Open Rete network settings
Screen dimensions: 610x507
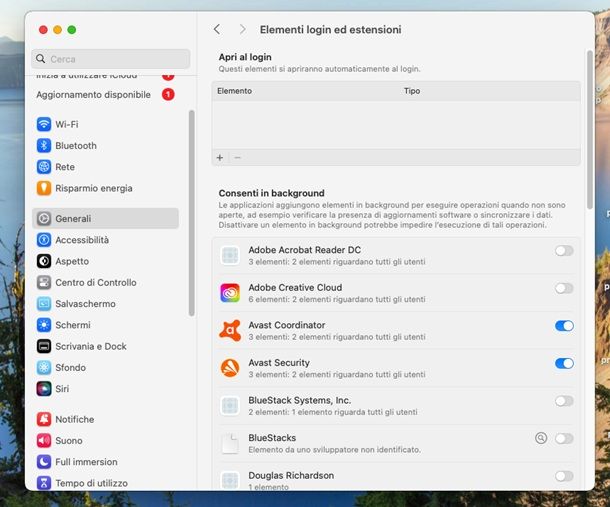point(65,167)
